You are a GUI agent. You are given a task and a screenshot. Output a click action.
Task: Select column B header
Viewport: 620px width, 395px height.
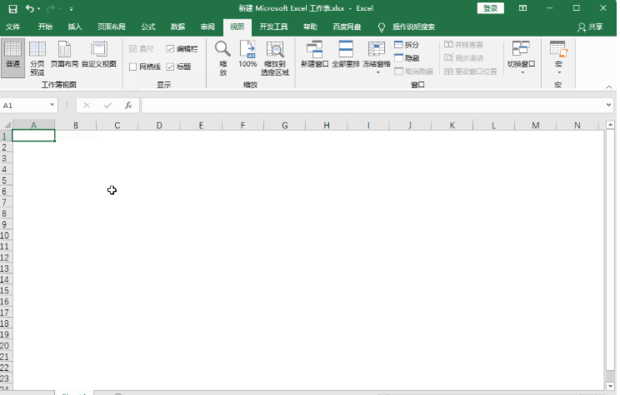tap(76, 125)
